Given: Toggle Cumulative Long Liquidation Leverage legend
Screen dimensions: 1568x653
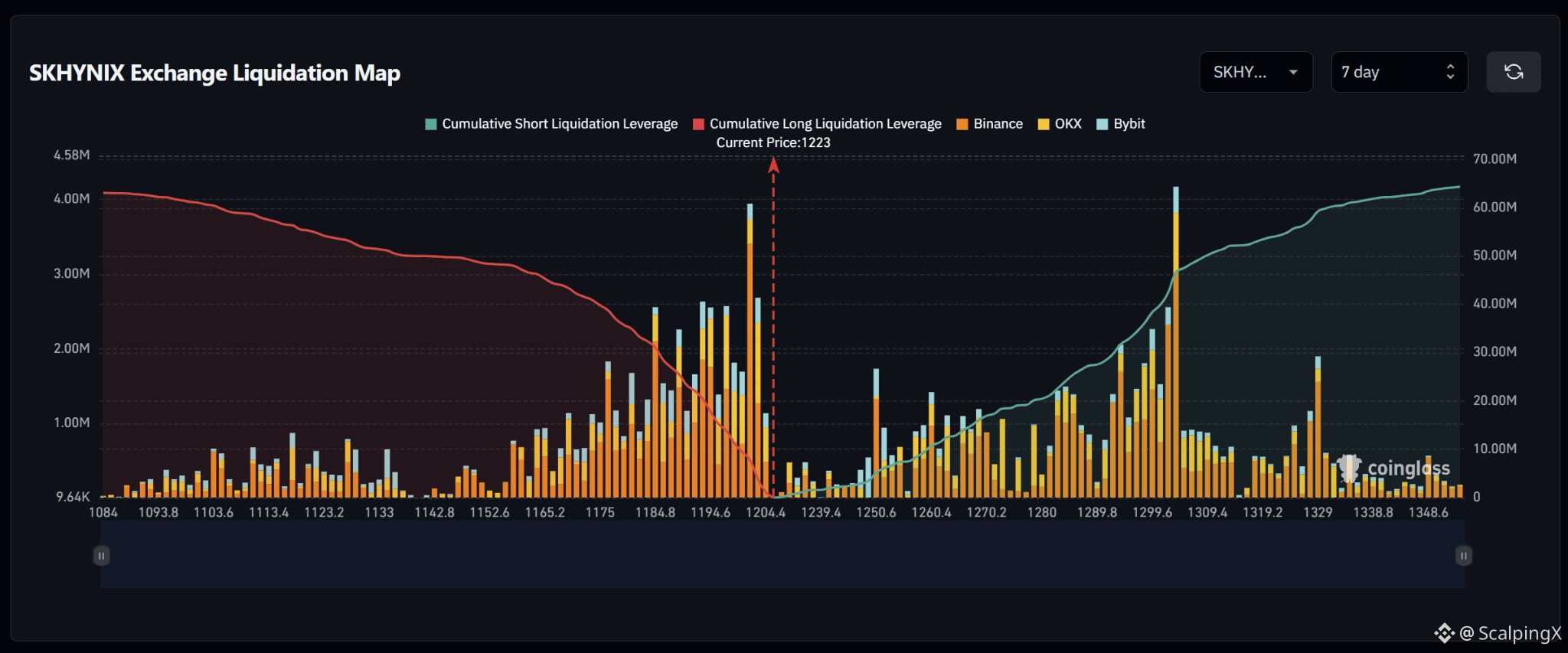Looking at the screenshot, I should (x=817, y=124).
